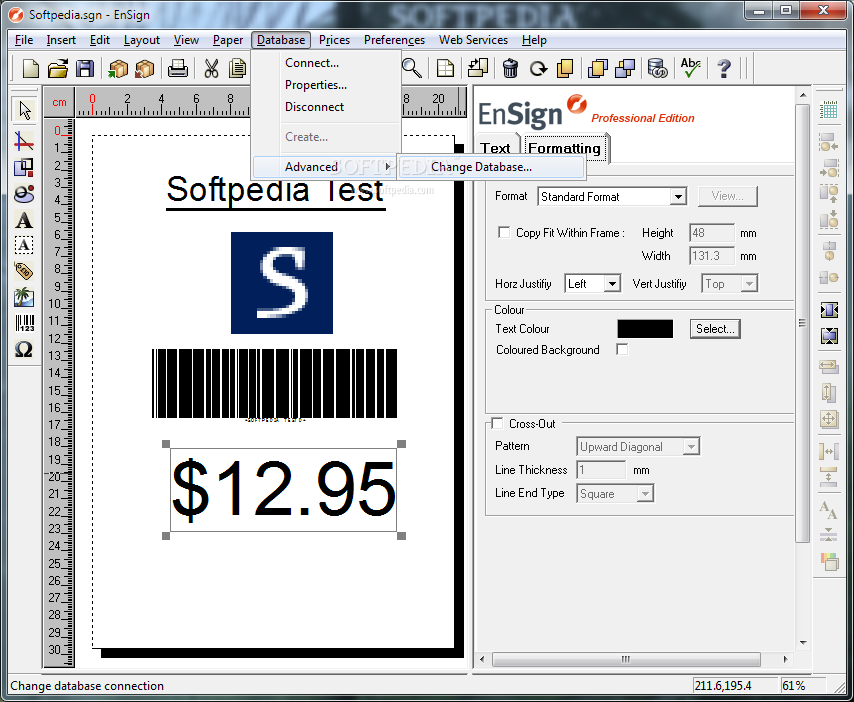Open the Prices menu

point(334,40)
